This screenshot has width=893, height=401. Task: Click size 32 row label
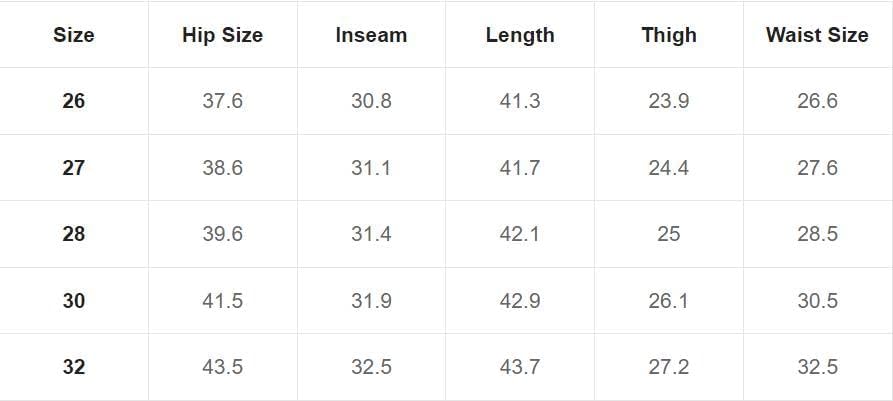click(73, 367)
